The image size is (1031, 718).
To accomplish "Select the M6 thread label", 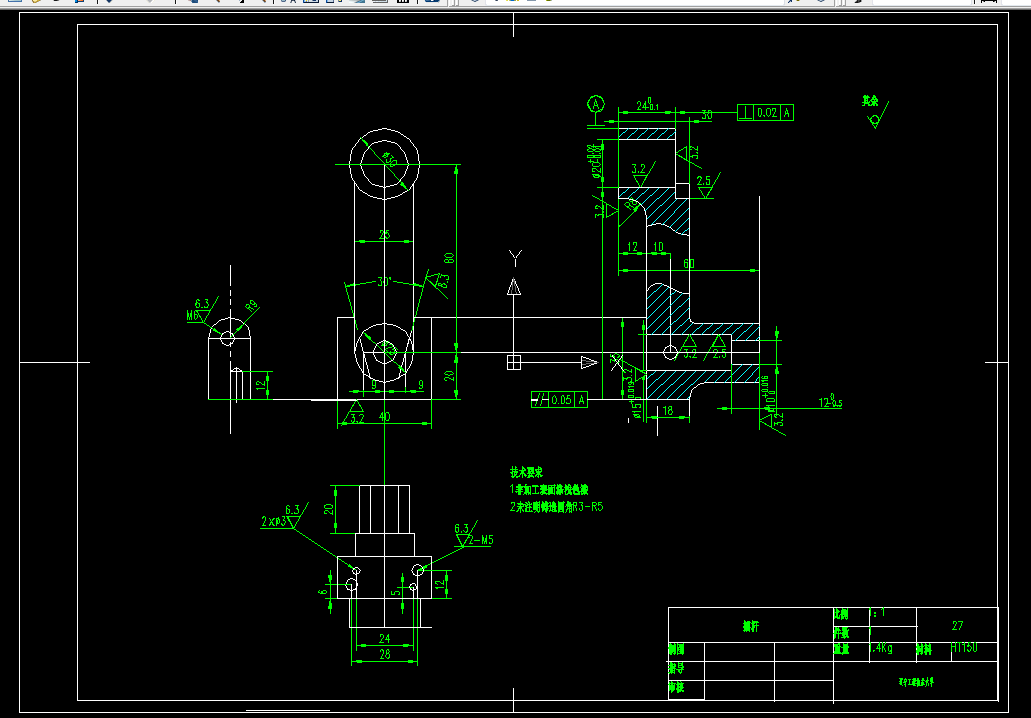I will [x=193, y=316].
